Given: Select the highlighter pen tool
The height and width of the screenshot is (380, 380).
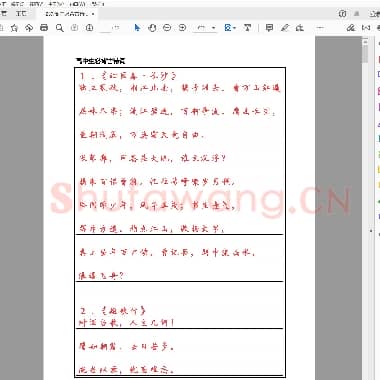Looking at the screenshot, I should click(x=285, y=28).
